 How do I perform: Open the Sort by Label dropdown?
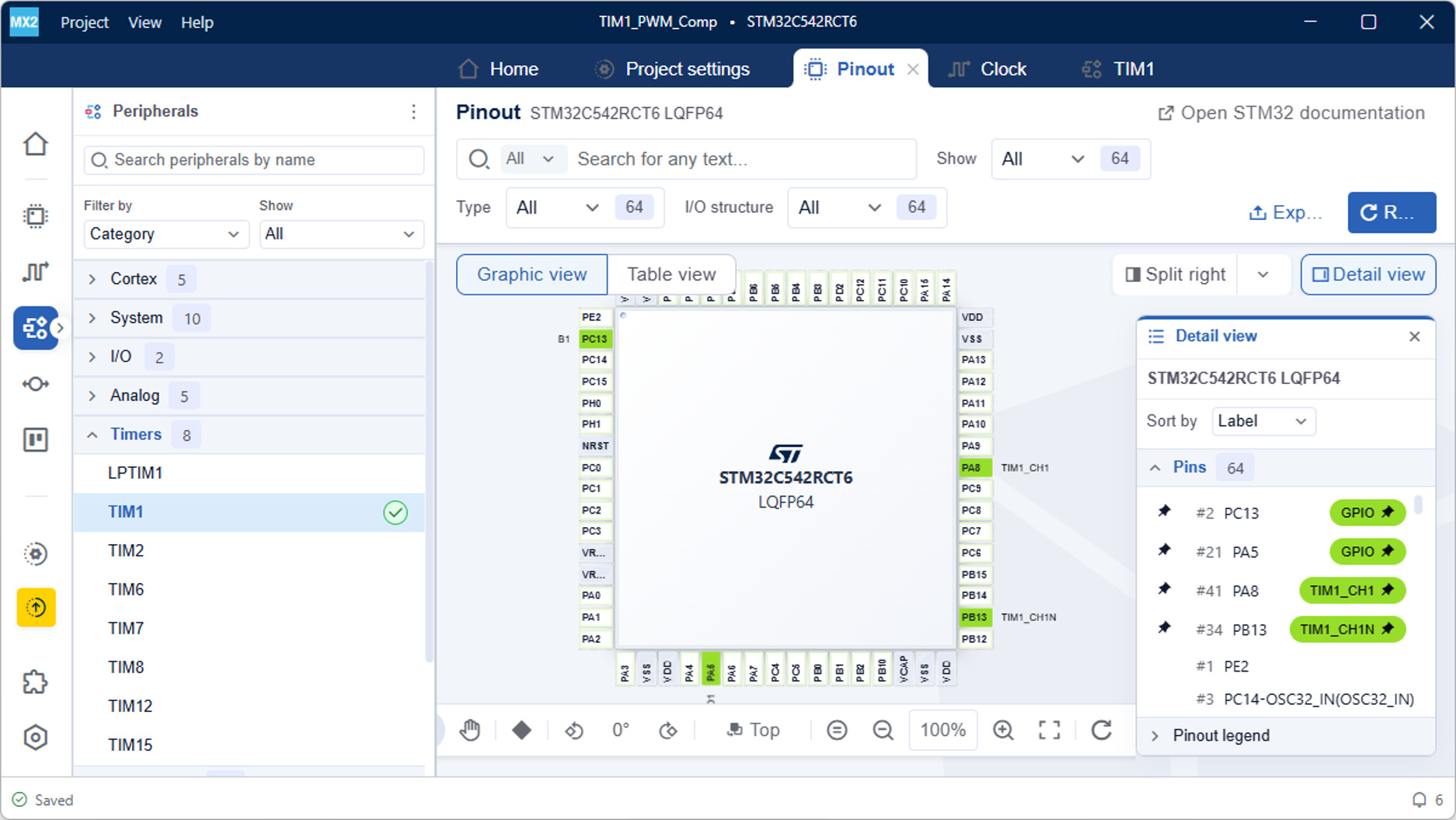pyautogui.click(x=1263, y=421)
